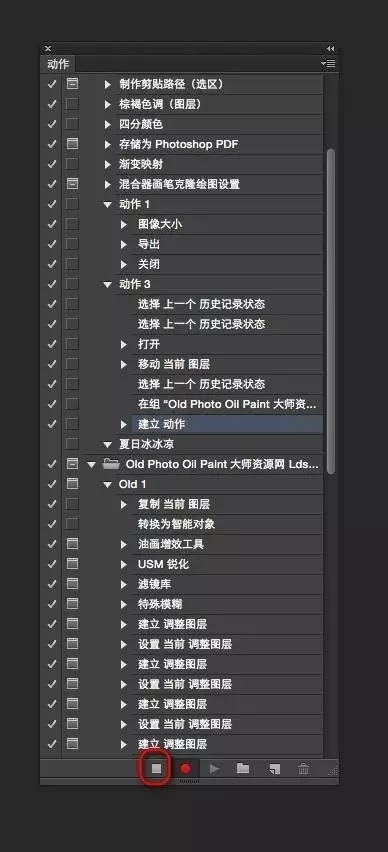Click the play selection triangle button

pos(215,768)
